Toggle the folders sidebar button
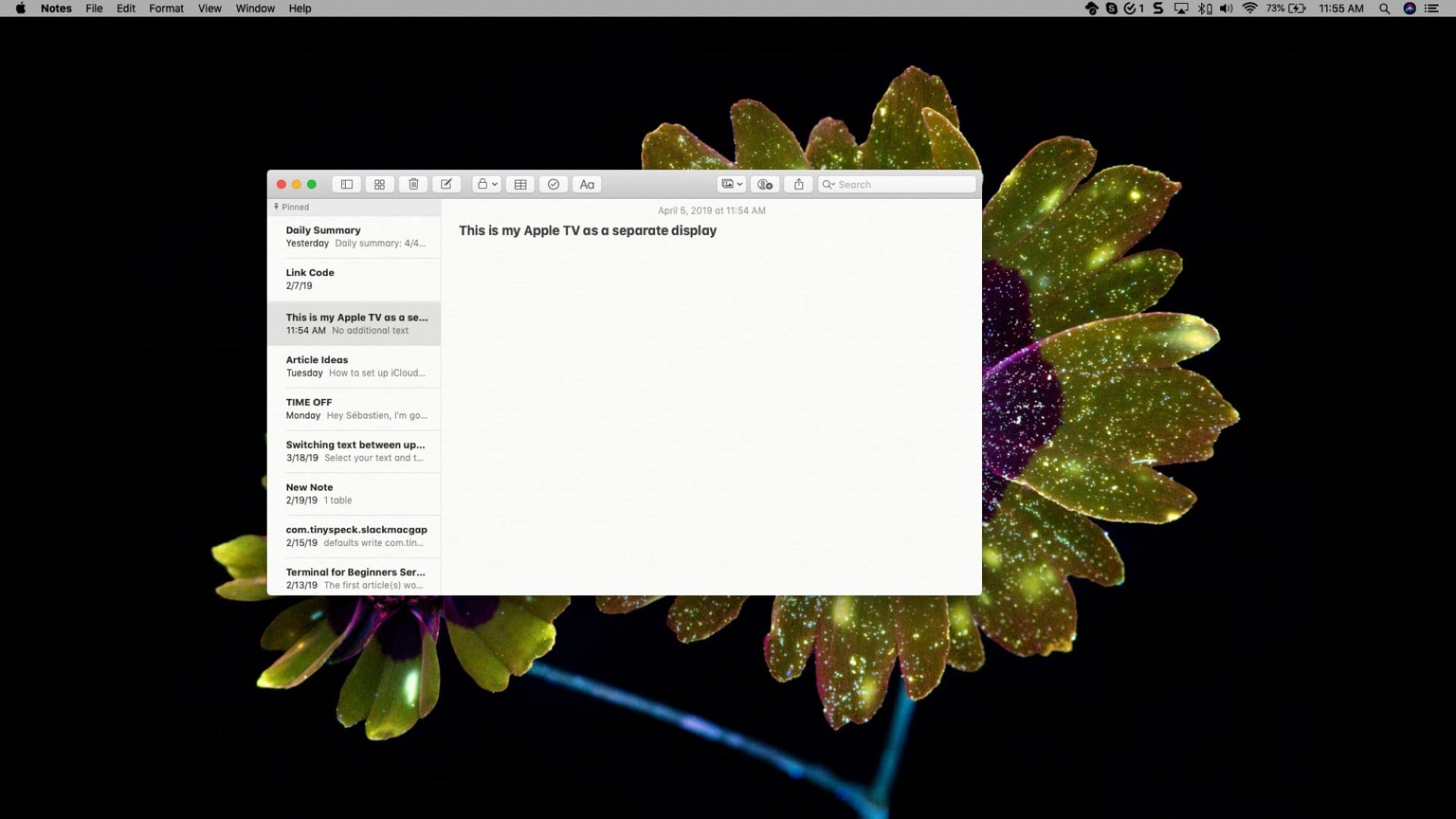 [x=347, y=184]
